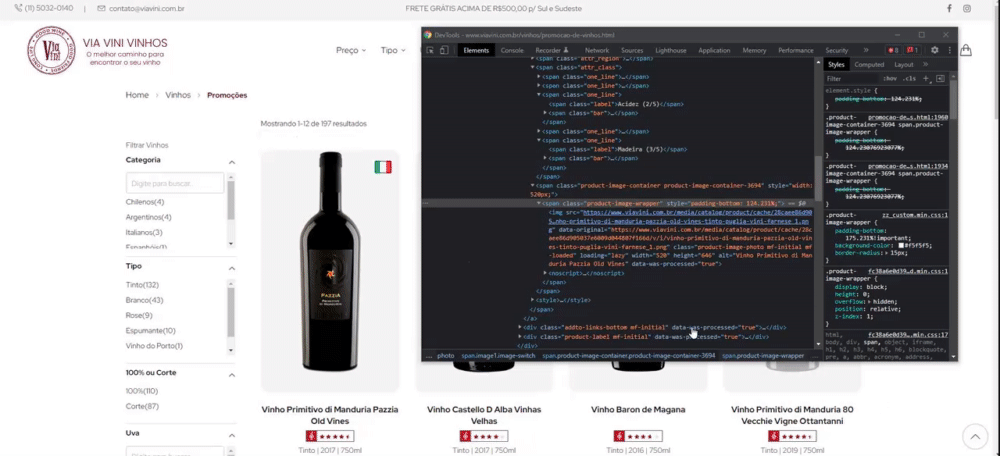Switch to the Network tab
Screen dimensions: 1000x456
tap(597, 50)
